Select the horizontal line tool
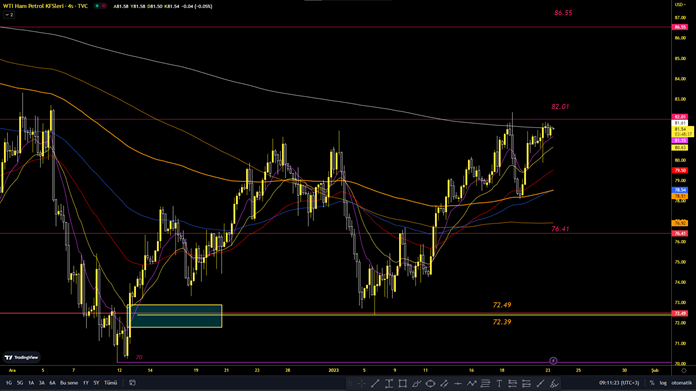The height and width of the screenshot is (391, 696). tap(458, 383)
